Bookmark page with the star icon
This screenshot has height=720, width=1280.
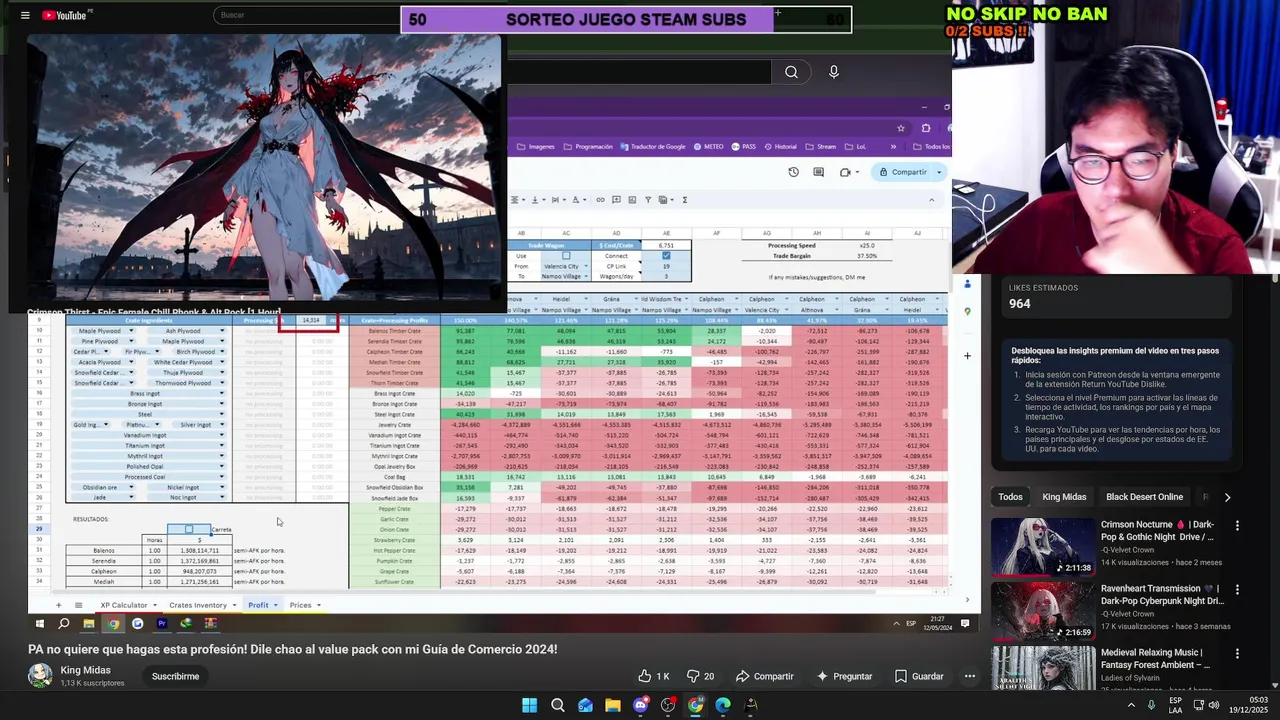(x=900, y=128)
